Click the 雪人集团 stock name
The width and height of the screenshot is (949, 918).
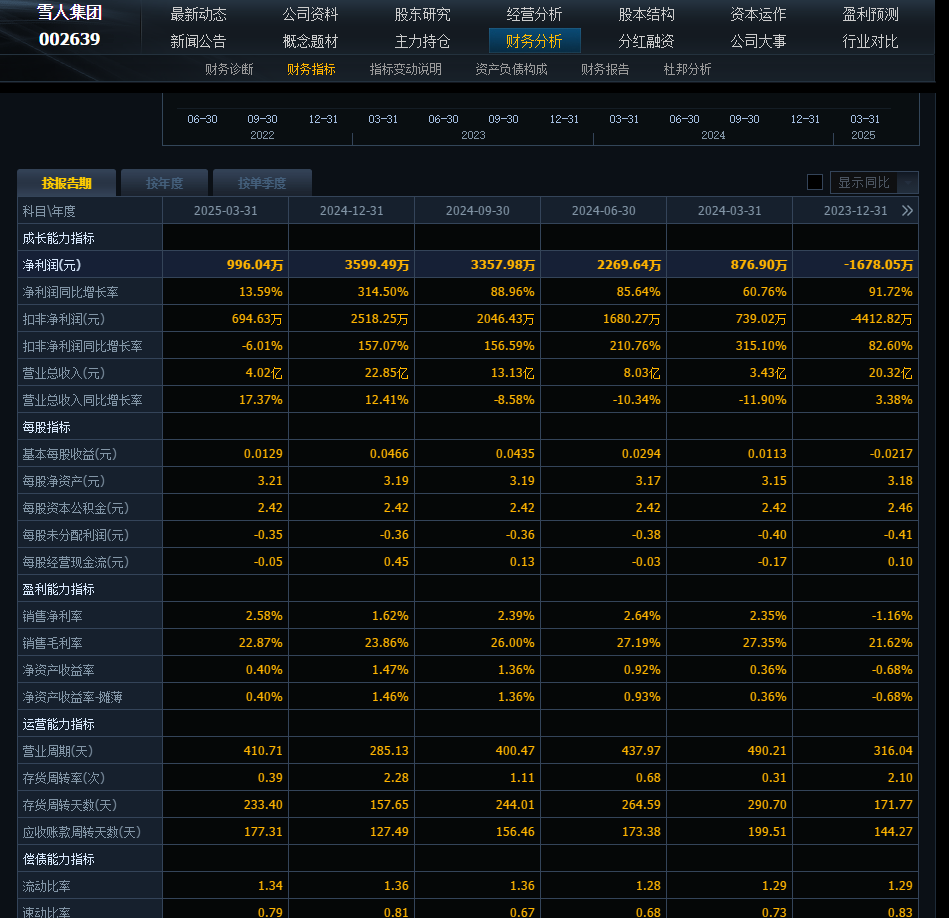[x=69, y=13]
